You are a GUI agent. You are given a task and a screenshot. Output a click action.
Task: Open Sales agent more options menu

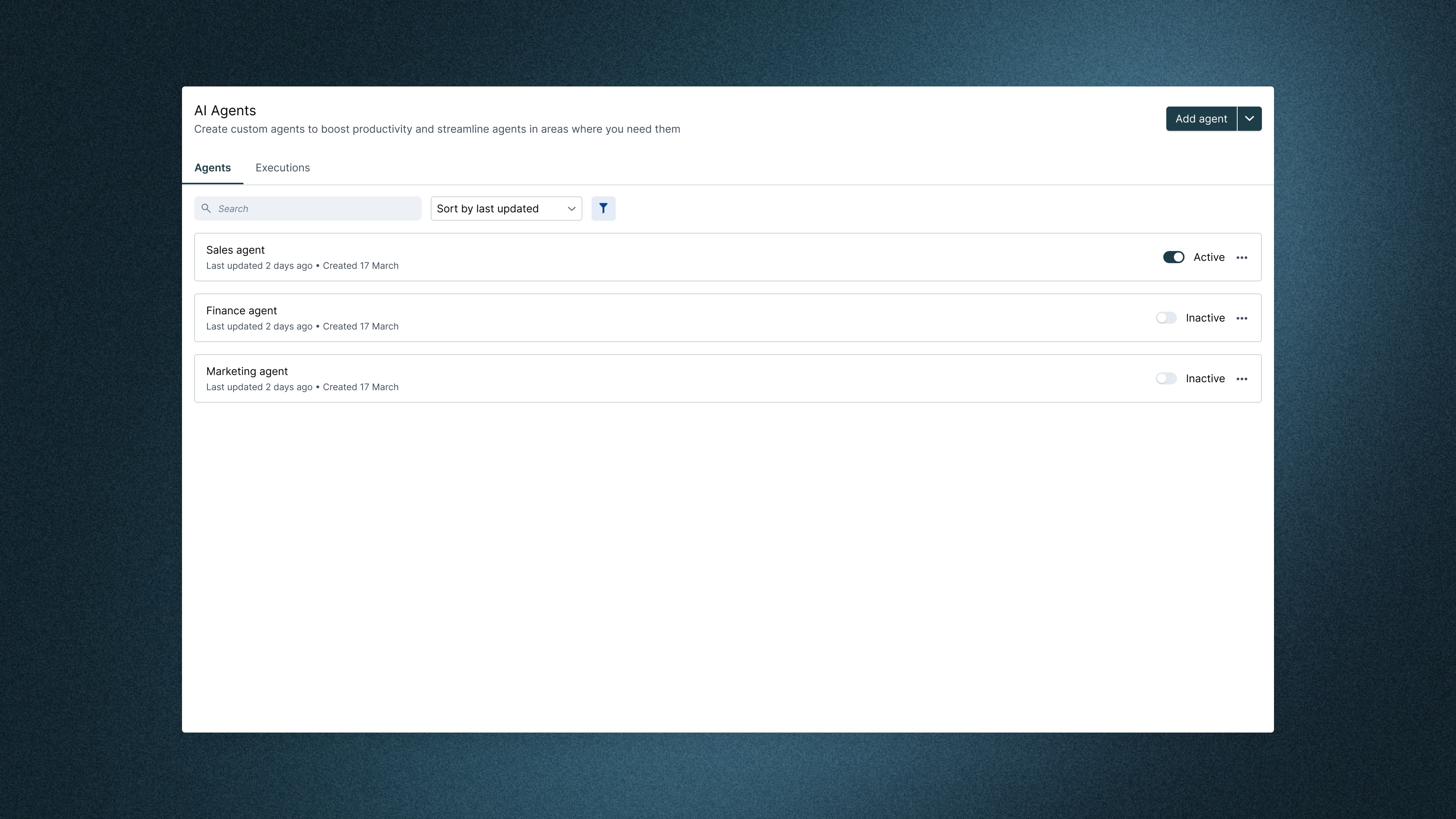(1241, 257)
